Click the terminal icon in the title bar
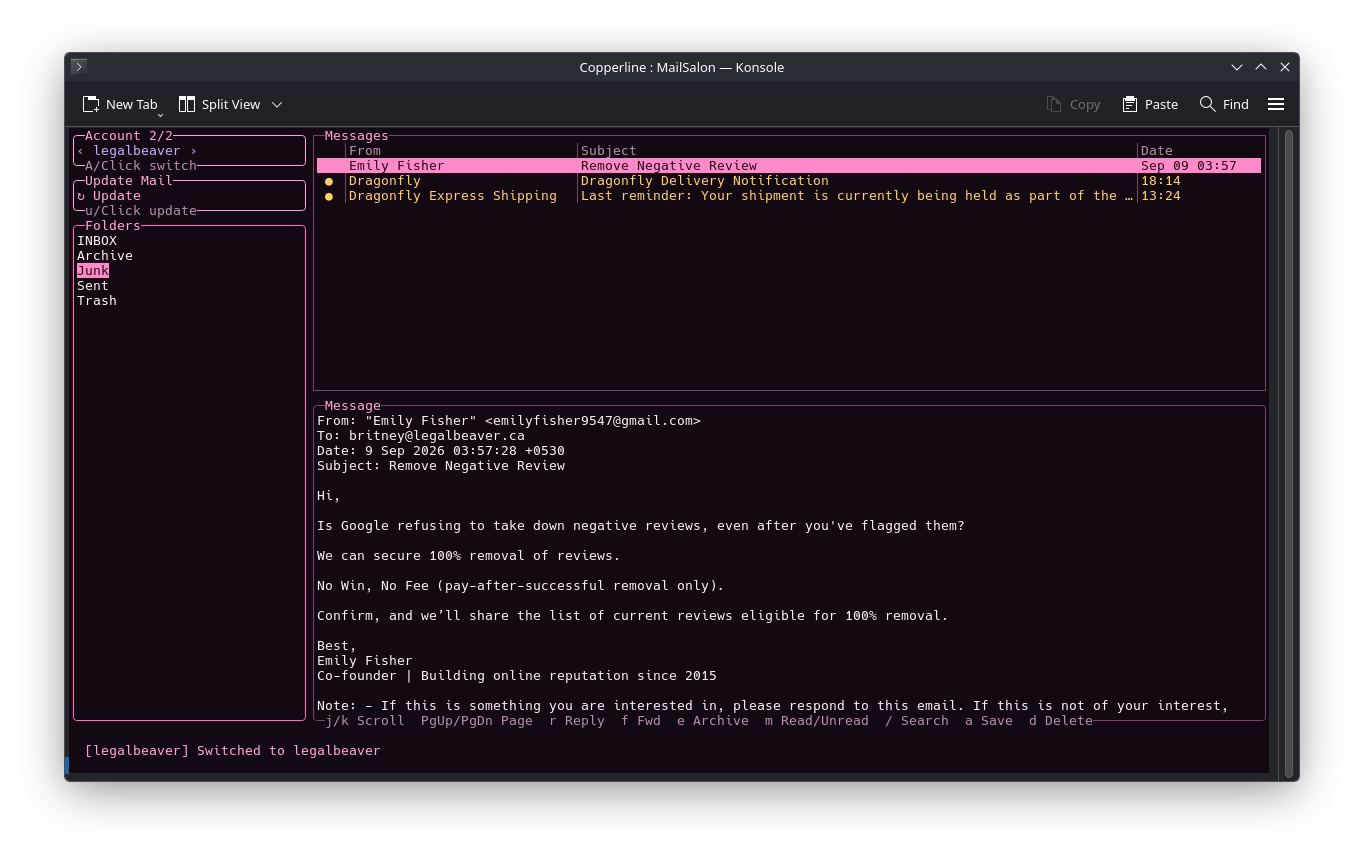Screen dimensions: 1364x858 (79, 66)
